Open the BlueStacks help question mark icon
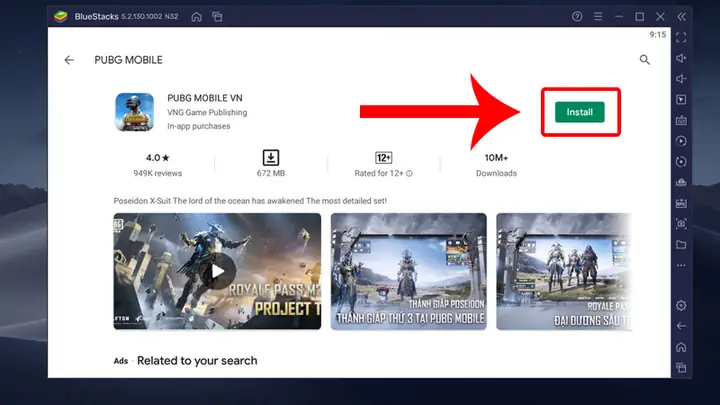Image resolution: width=720 pixels, height=405 pixels. click(577, 17)
